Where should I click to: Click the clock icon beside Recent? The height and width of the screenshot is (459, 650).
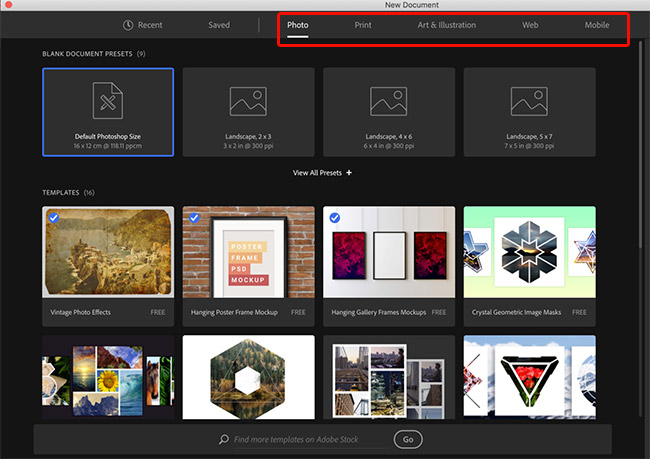click(x=128, y=25)
